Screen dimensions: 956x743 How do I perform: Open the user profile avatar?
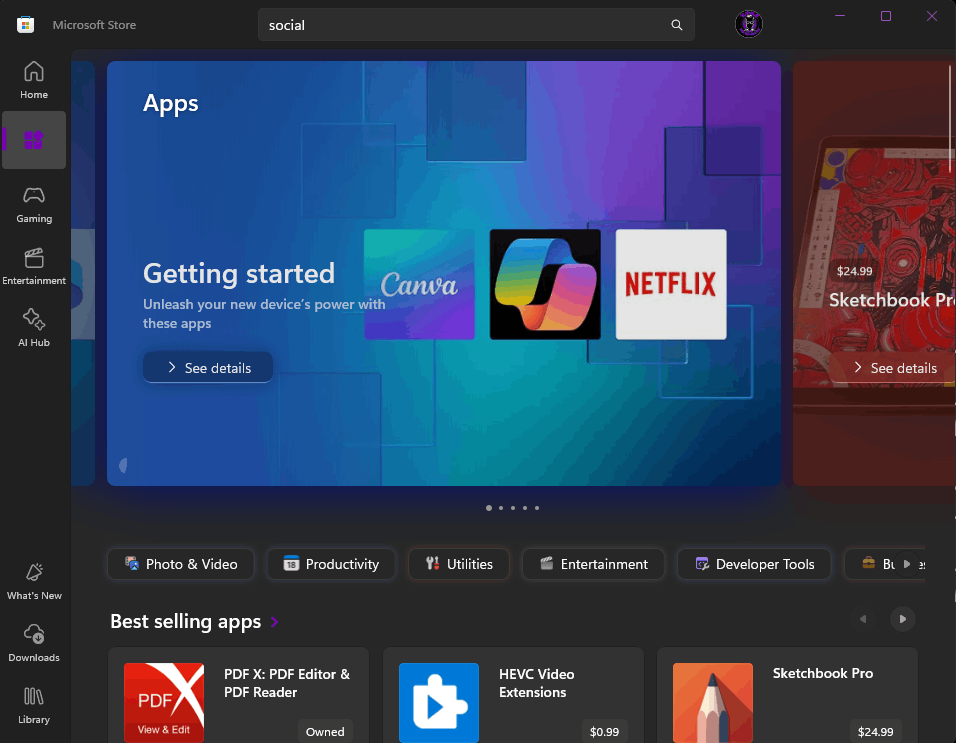[748, 24]
